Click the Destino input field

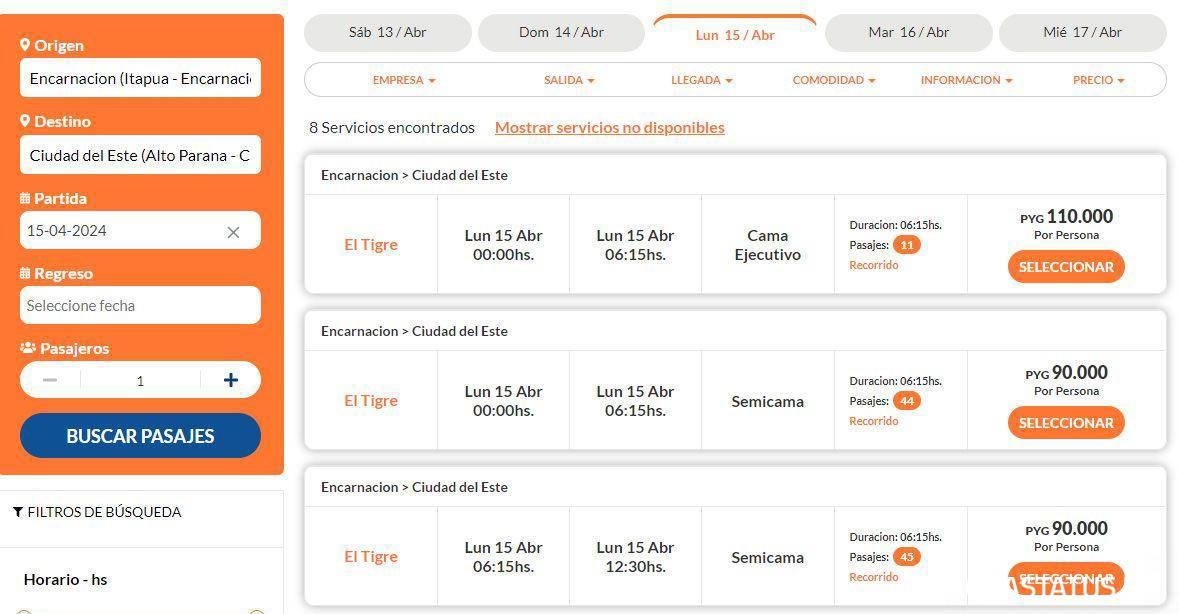point(140,155)
